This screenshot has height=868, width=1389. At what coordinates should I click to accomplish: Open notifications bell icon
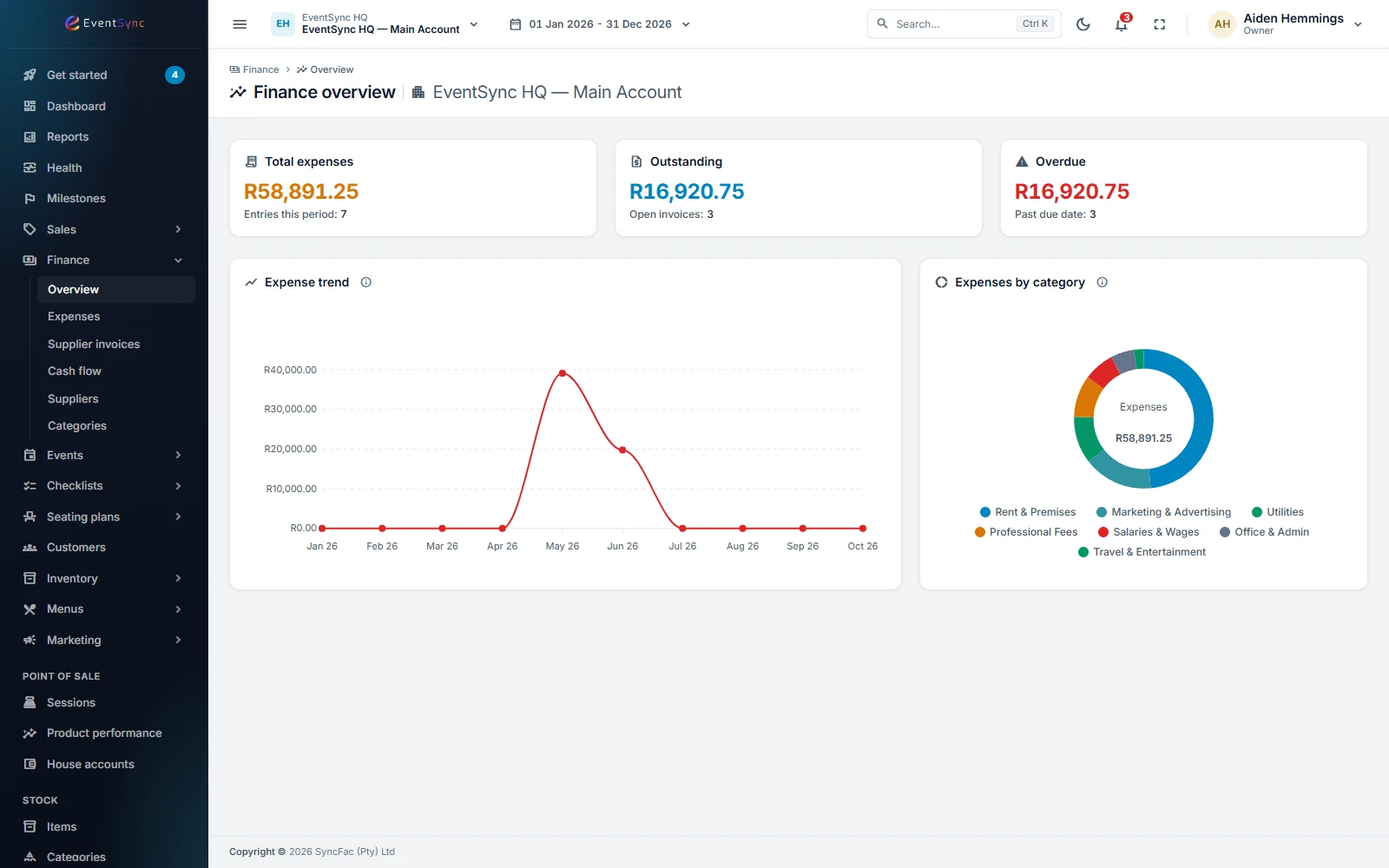pyautogui.click(x=1122, y=24)
